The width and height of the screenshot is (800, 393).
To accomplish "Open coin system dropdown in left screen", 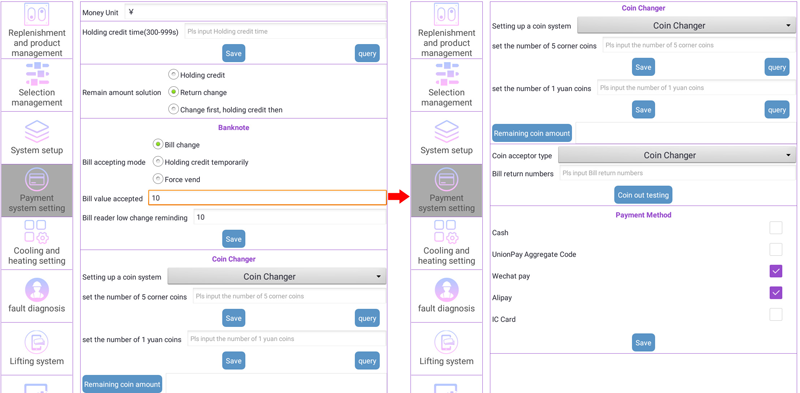I will (x=277, y=277).
